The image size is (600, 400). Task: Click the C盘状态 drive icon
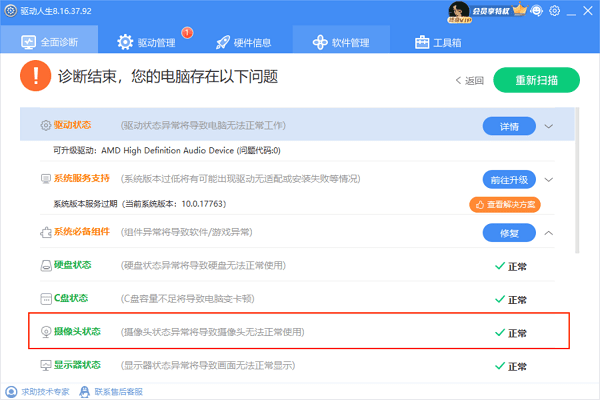click(46, 299)
